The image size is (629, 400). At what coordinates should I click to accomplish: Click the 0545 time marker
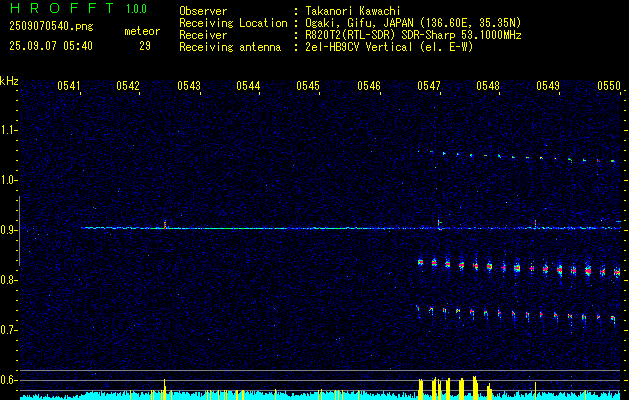click(x=308, y=85)
